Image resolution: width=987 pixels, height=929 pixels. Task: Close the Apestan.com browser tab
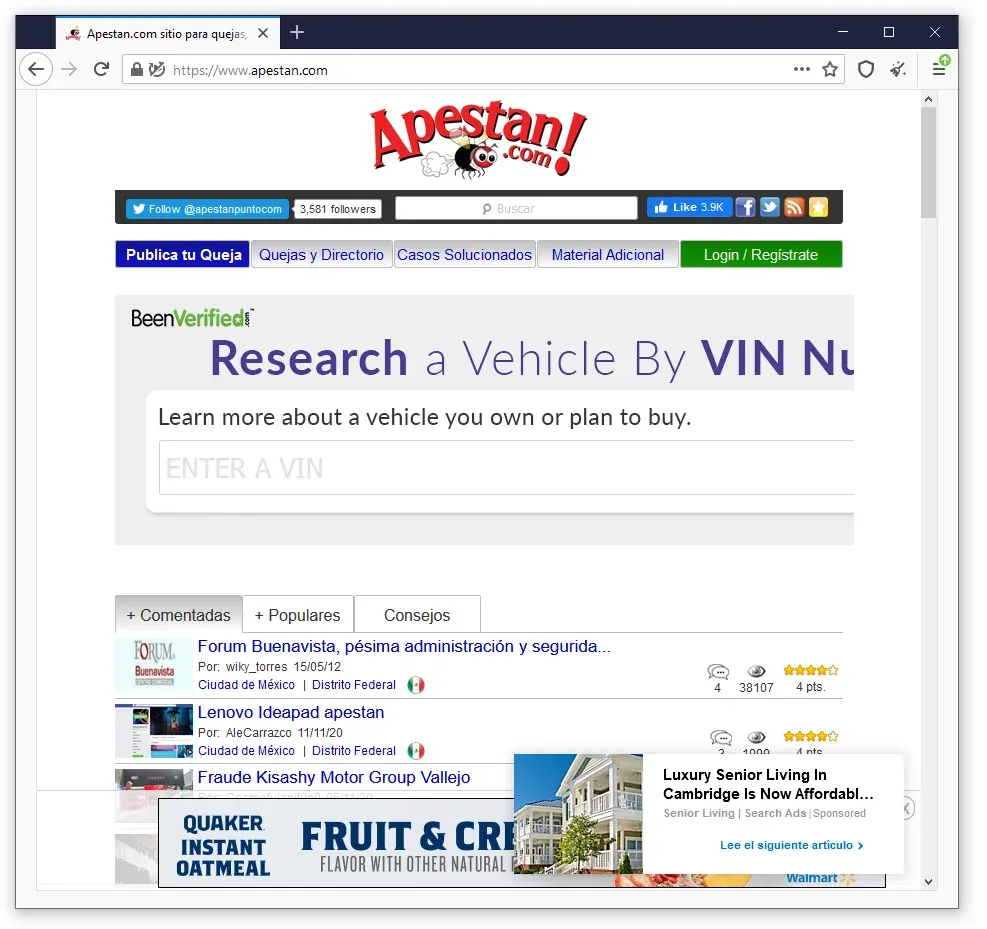pos(263,33)
